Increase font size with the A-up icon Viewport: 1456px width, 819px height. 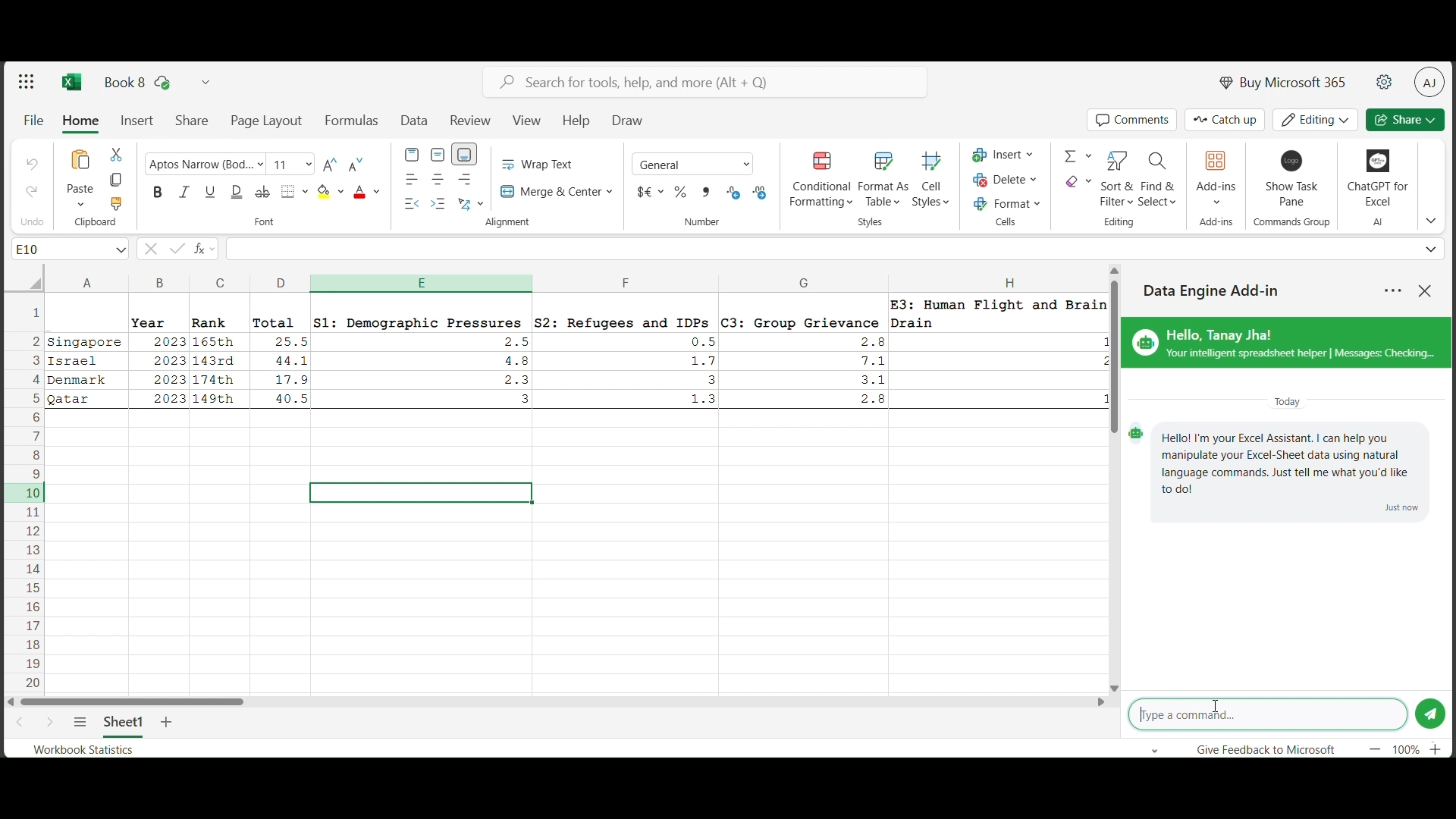point(331,165)
